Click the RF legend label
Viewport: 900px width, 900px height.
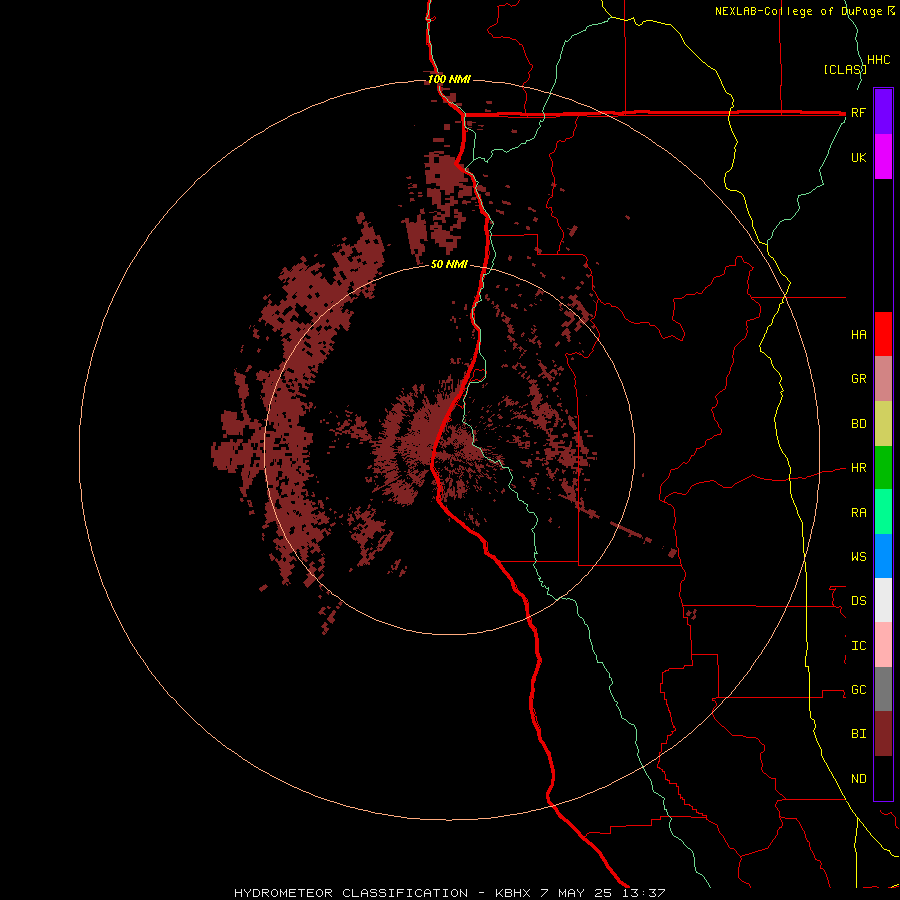[858, 113]
